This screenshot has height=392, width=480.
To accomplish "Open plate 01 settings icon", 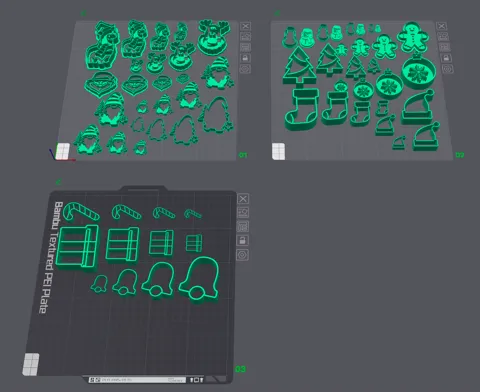I will coord(245,69).
